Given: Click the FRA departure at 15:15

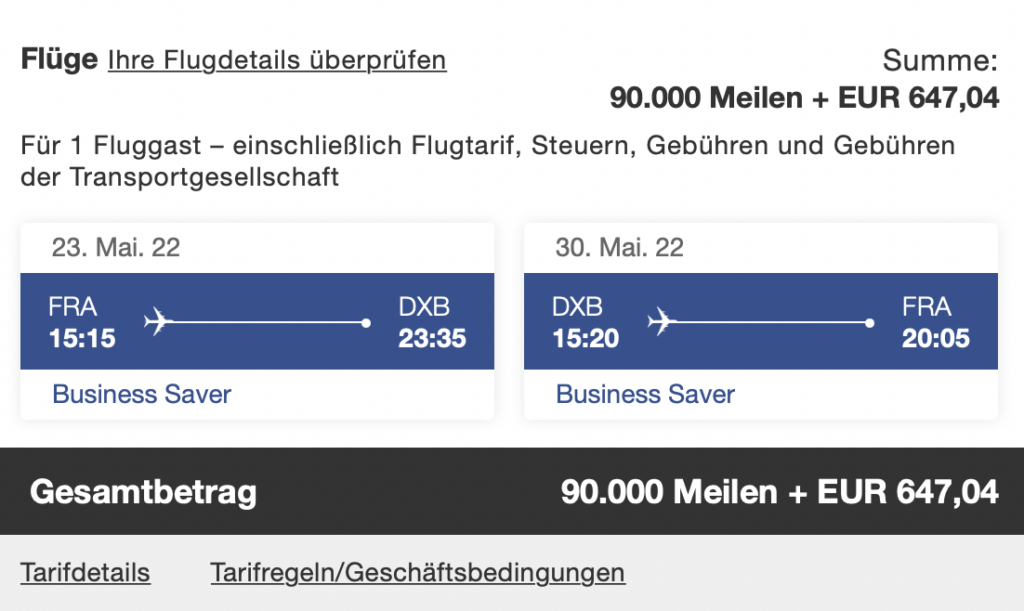Looking at the screenshot, I should 82,323.
